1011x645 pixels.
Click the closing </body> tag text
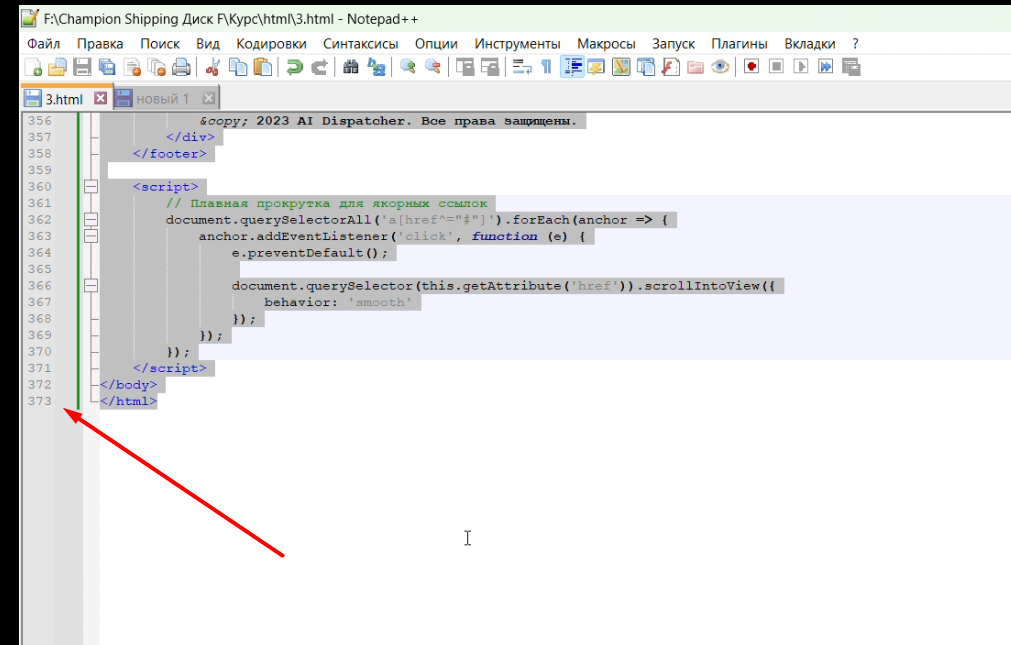[x=128, y=384]
